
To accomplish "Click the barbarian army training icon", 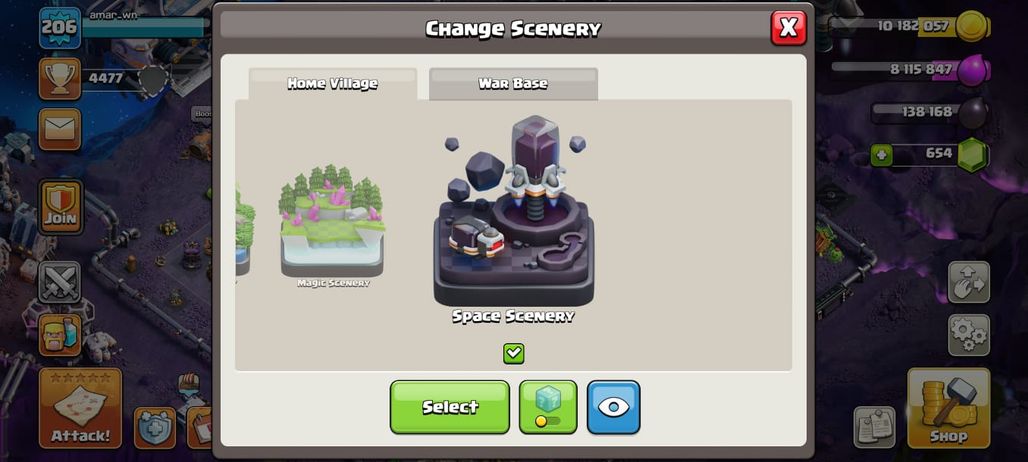I will pos(60,334).
